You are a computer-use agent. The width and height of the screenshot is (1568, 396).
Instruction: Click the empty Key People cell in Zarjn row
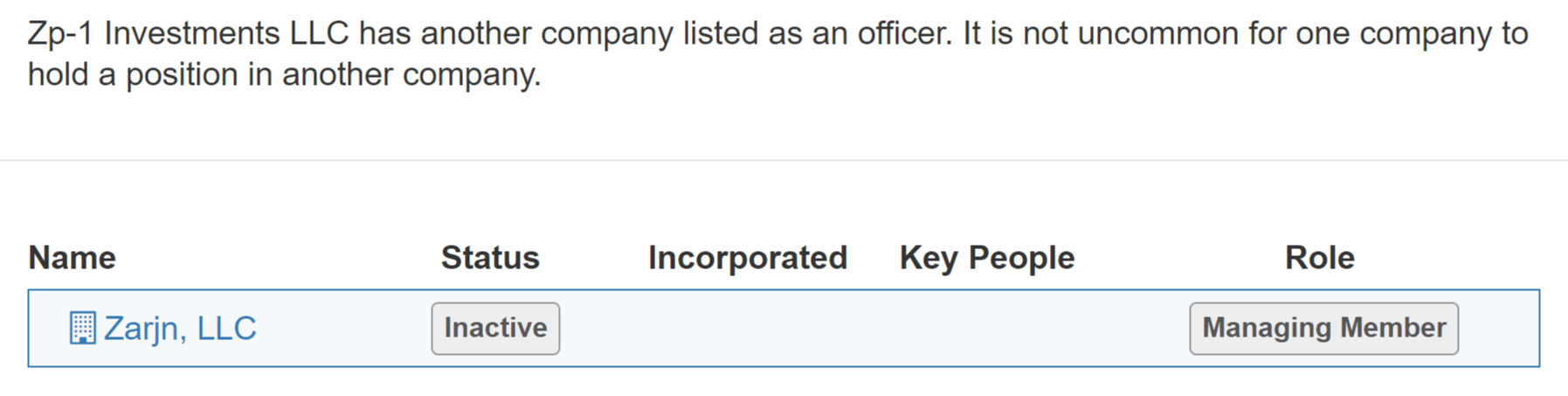point(987,329)
